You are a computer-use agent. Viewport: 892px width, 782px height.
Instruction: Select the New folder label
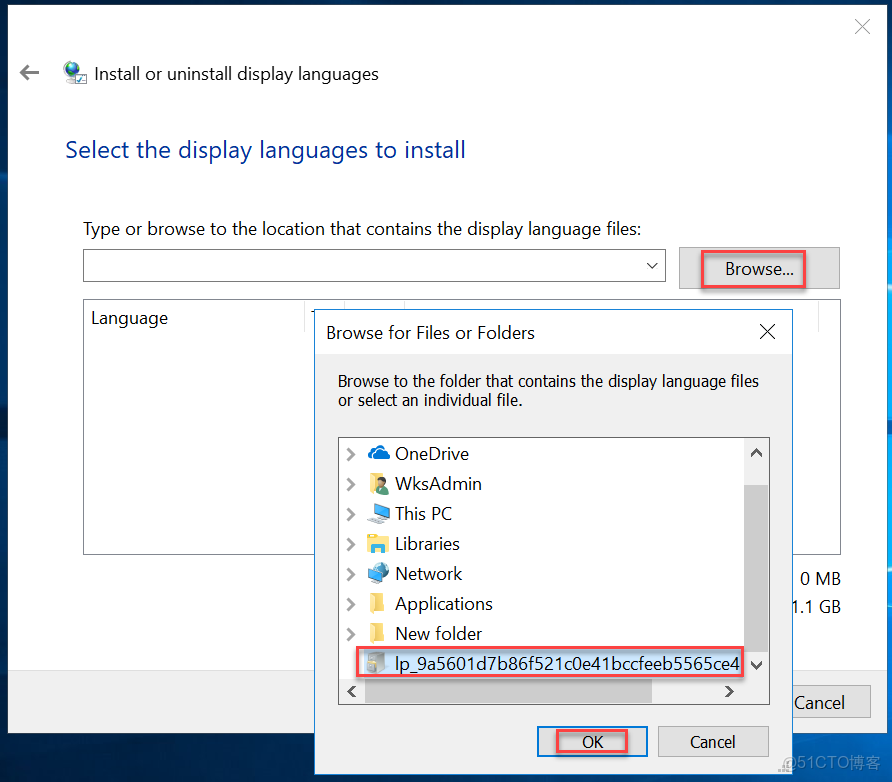click(x=438, y=634)
